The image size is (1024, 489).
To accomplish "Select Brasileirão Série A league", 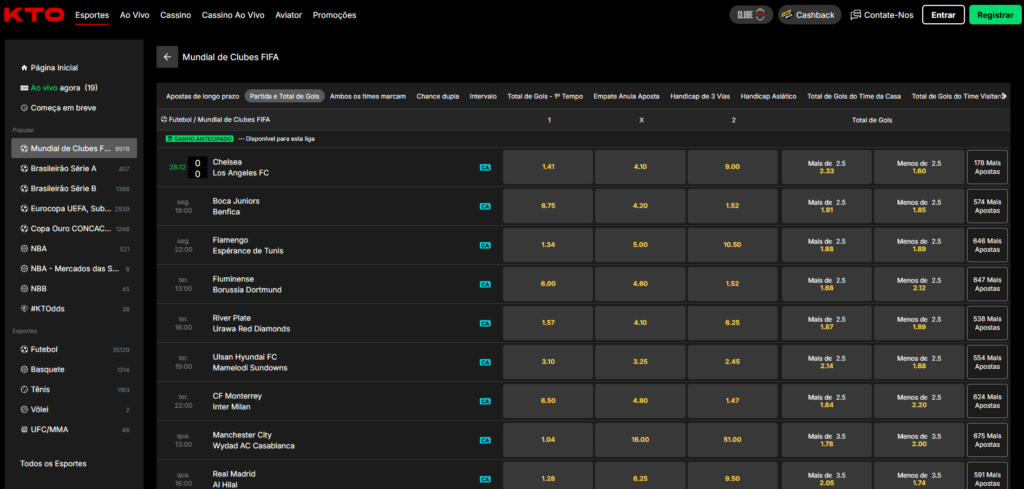I will pos(74,168).
